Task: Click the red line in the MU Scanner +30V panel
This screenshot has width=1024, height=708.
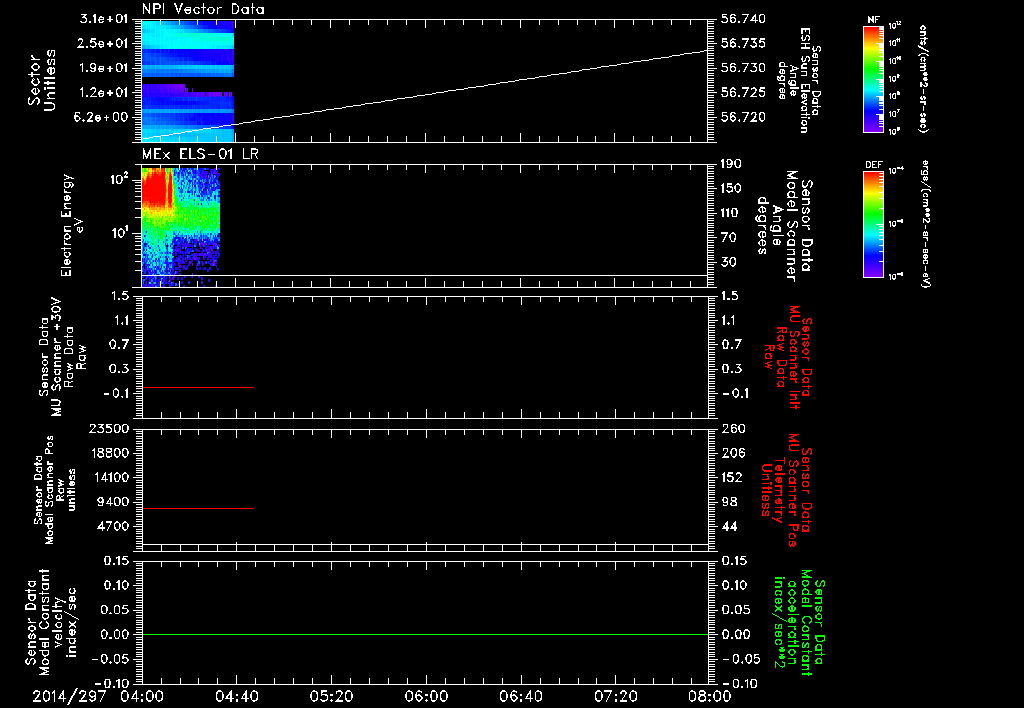Action: (198, 387)
